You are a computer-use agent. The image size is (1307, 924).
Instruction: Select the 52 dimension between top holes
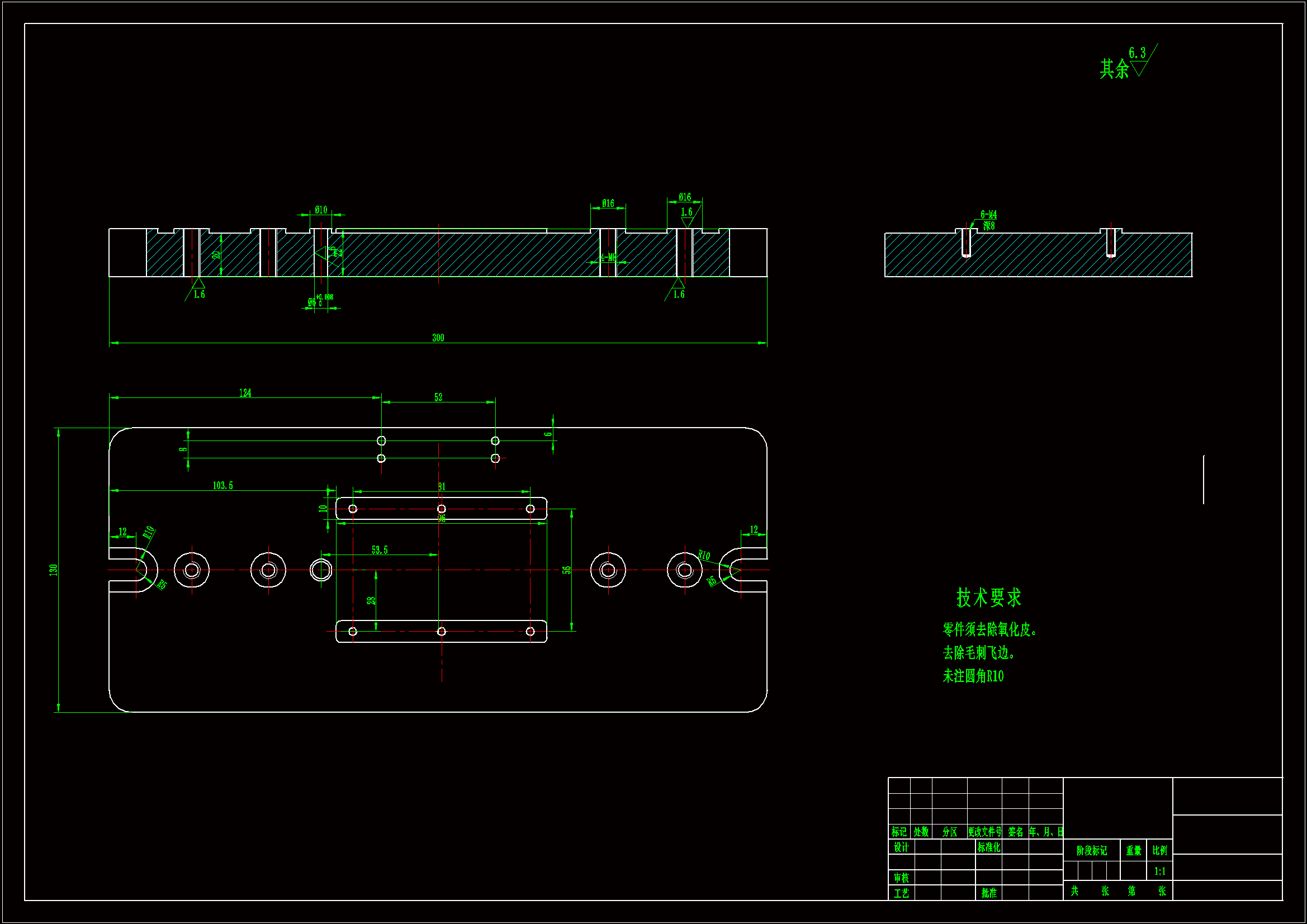[438, 397]
